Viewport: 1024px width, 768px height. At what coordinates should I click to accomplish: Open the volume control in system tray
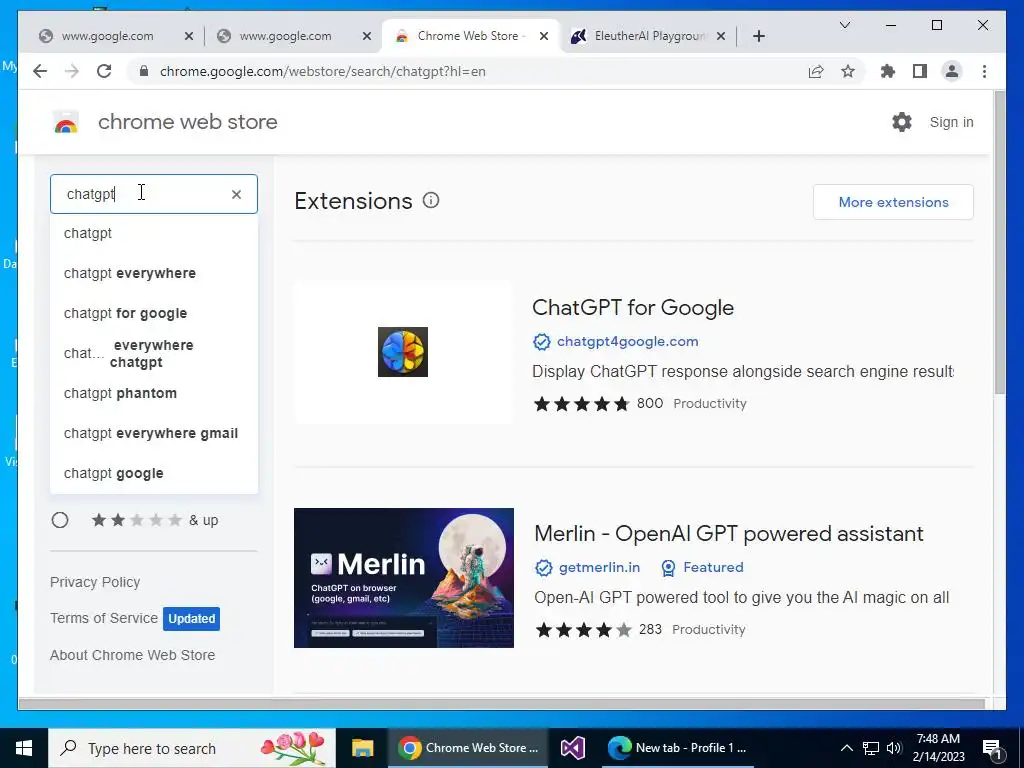coord(894,748)
